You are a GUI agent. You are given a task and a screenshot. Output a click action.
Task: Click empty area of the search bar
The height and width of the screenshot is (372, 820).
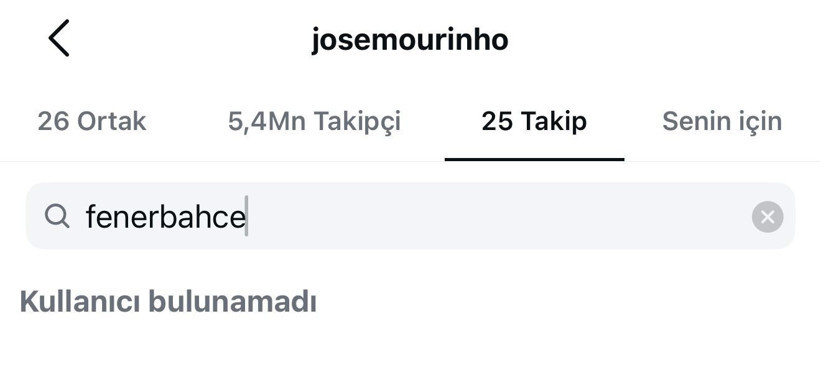(497, 216)
